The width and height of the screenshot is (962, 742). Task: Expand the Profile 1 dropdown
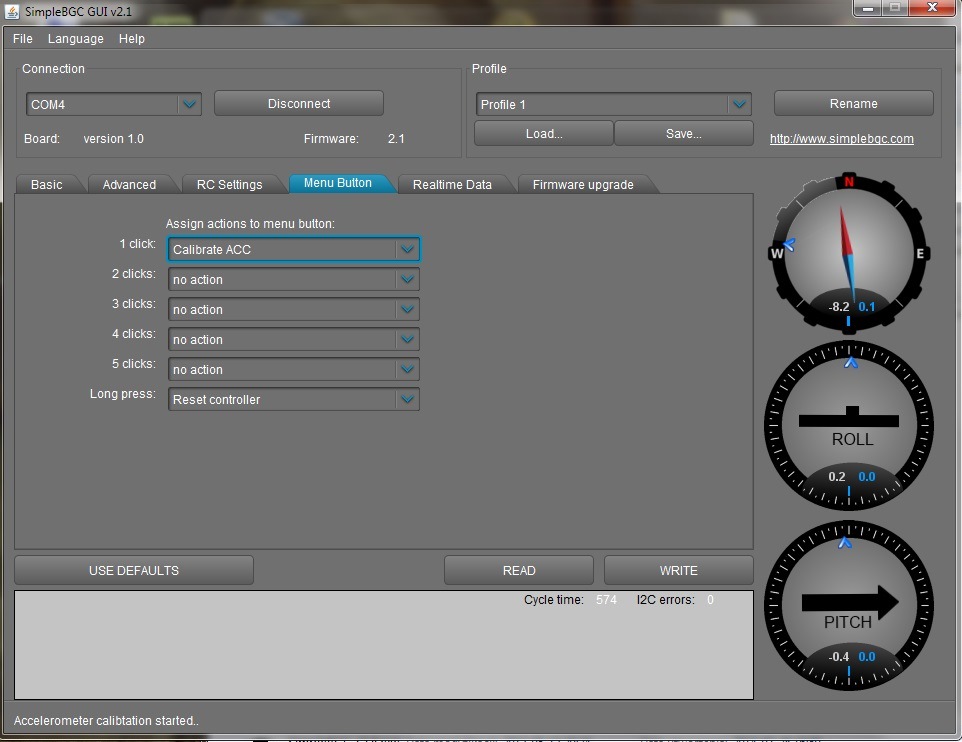pyautogui.click(x=613, y=105)
